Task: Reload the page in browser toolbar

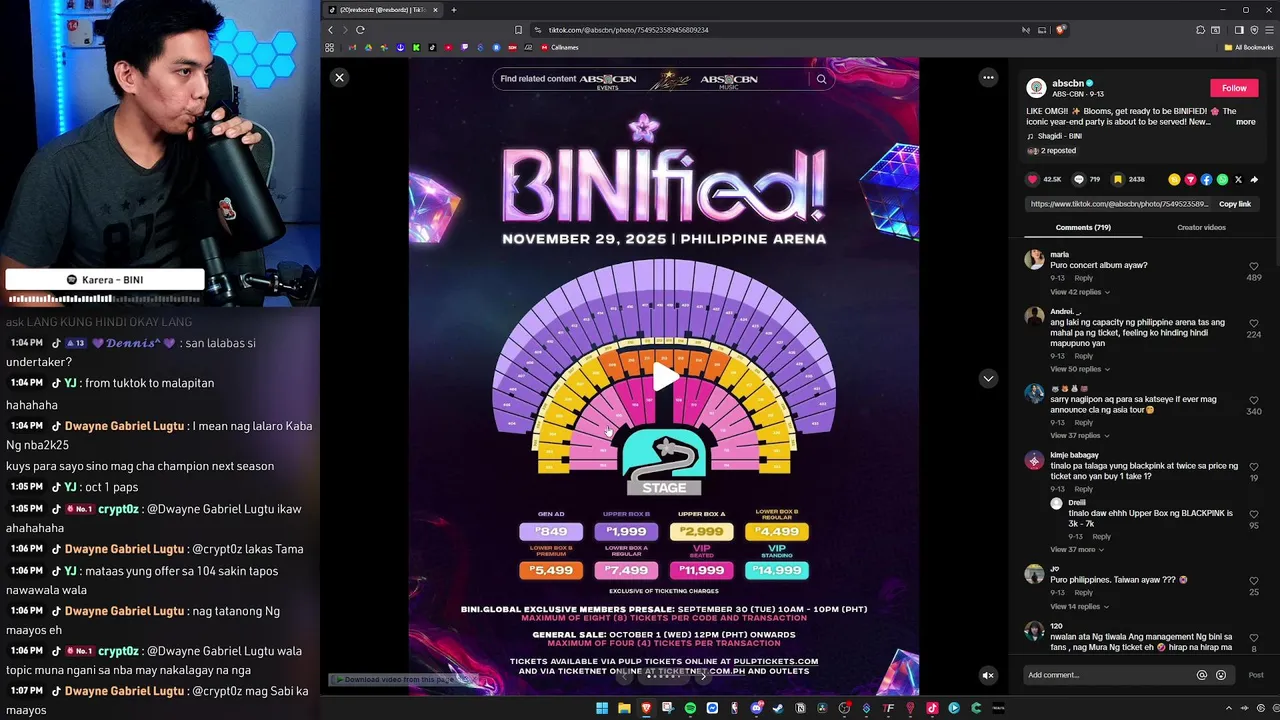Action: 360,30
